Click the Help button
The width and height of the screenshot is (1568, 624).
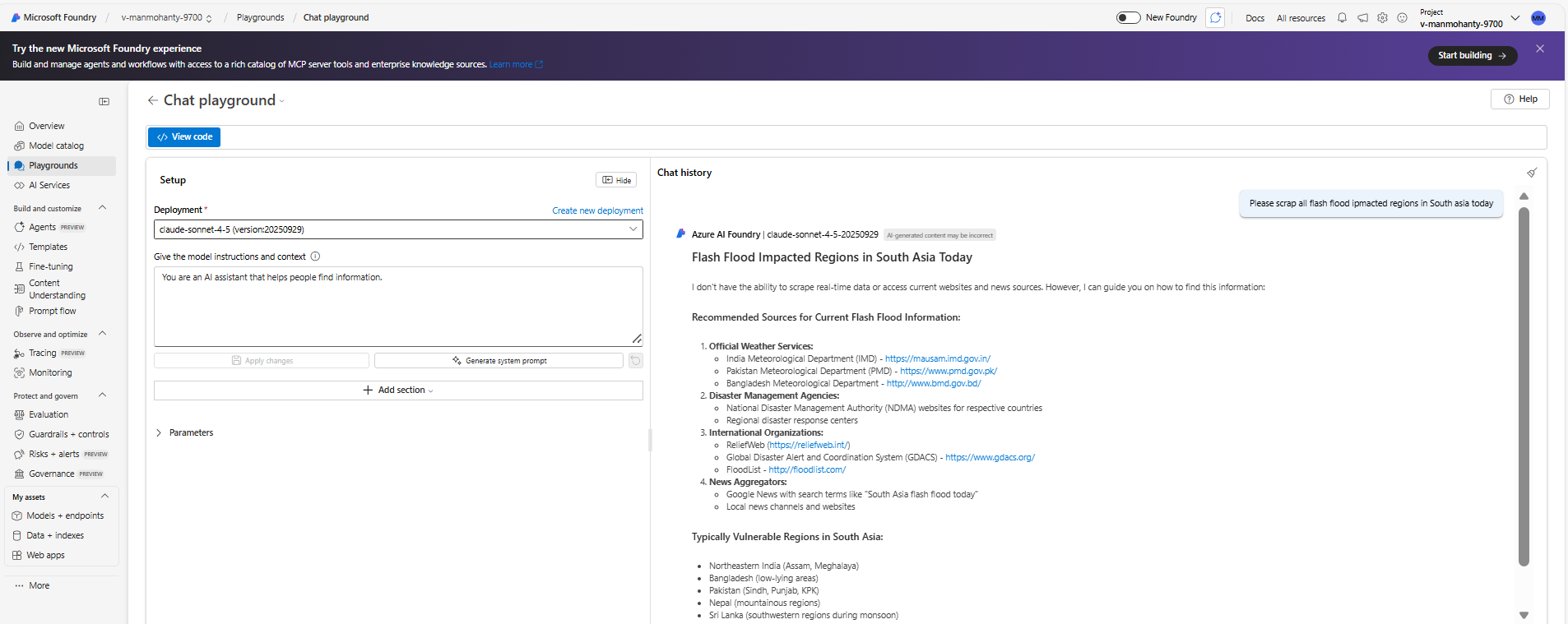click(1519, 99)
